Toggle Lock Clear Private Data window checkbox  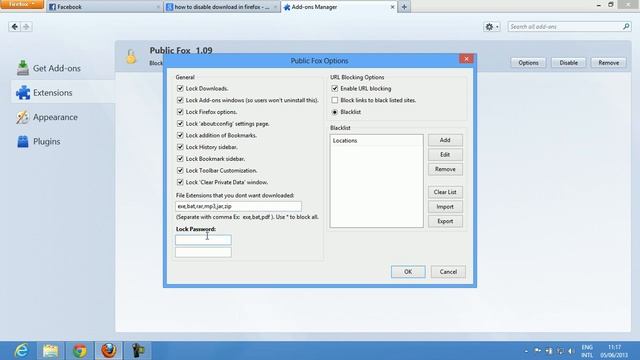180,182
